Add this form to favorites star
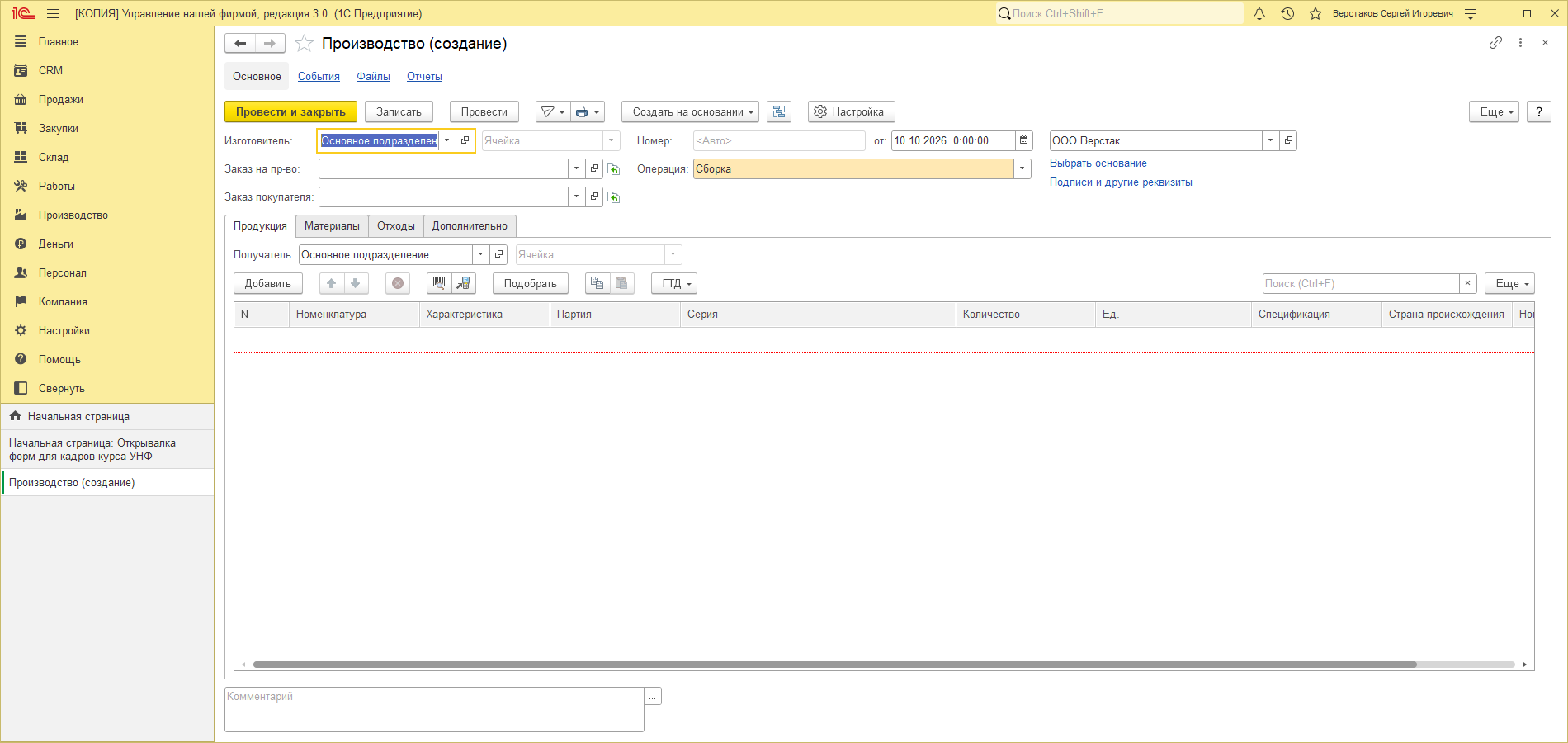 pos(304,44)
